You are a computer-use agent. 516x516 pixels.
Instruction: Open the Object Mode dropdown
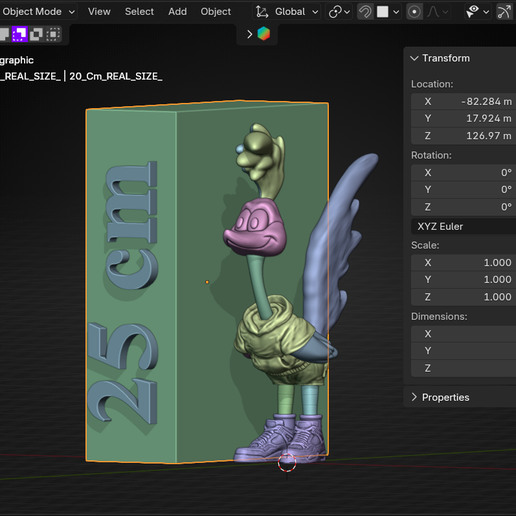38,12
